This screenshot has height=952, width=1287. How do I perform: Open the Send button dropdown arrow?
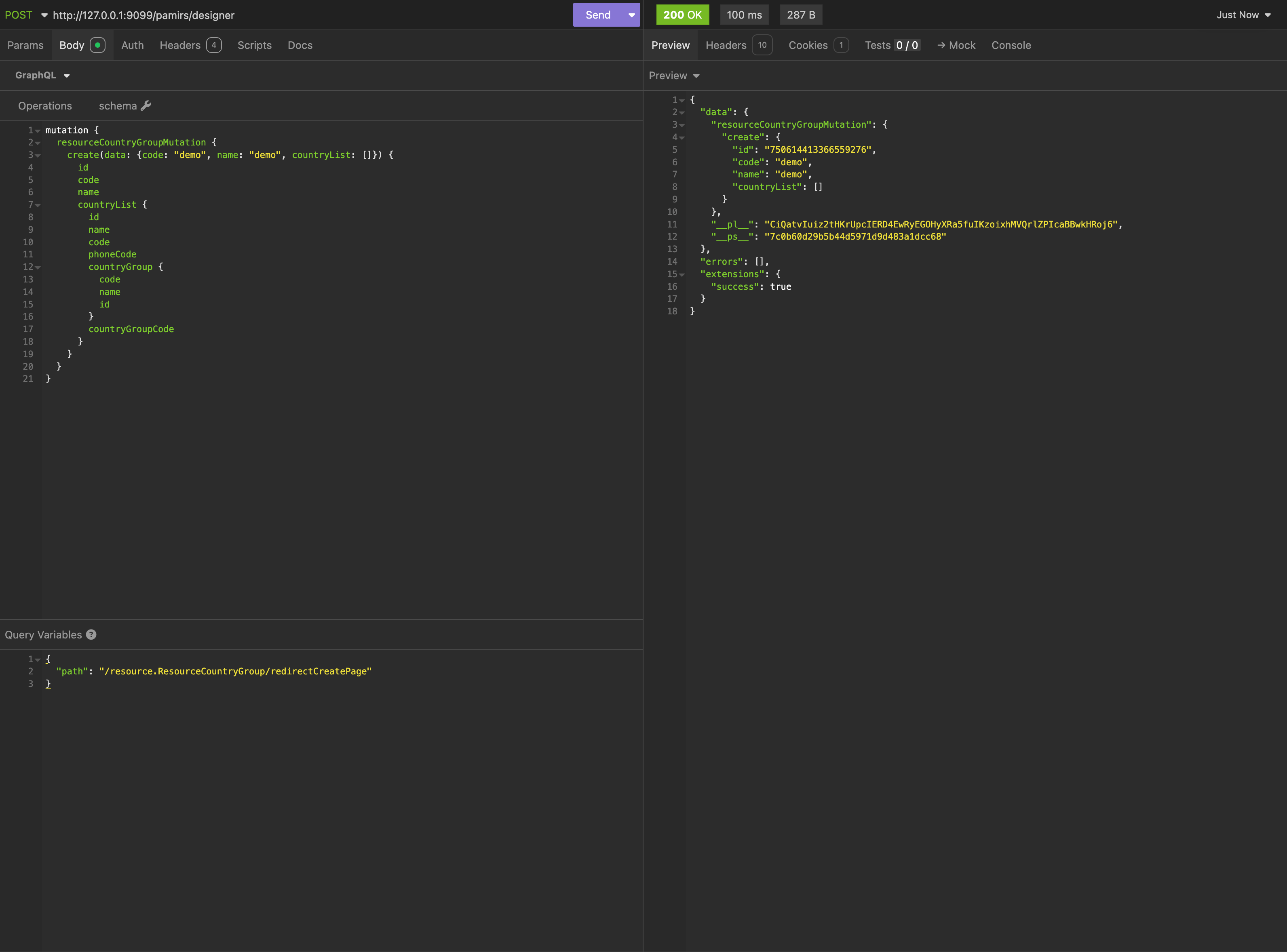pos(632,15)
